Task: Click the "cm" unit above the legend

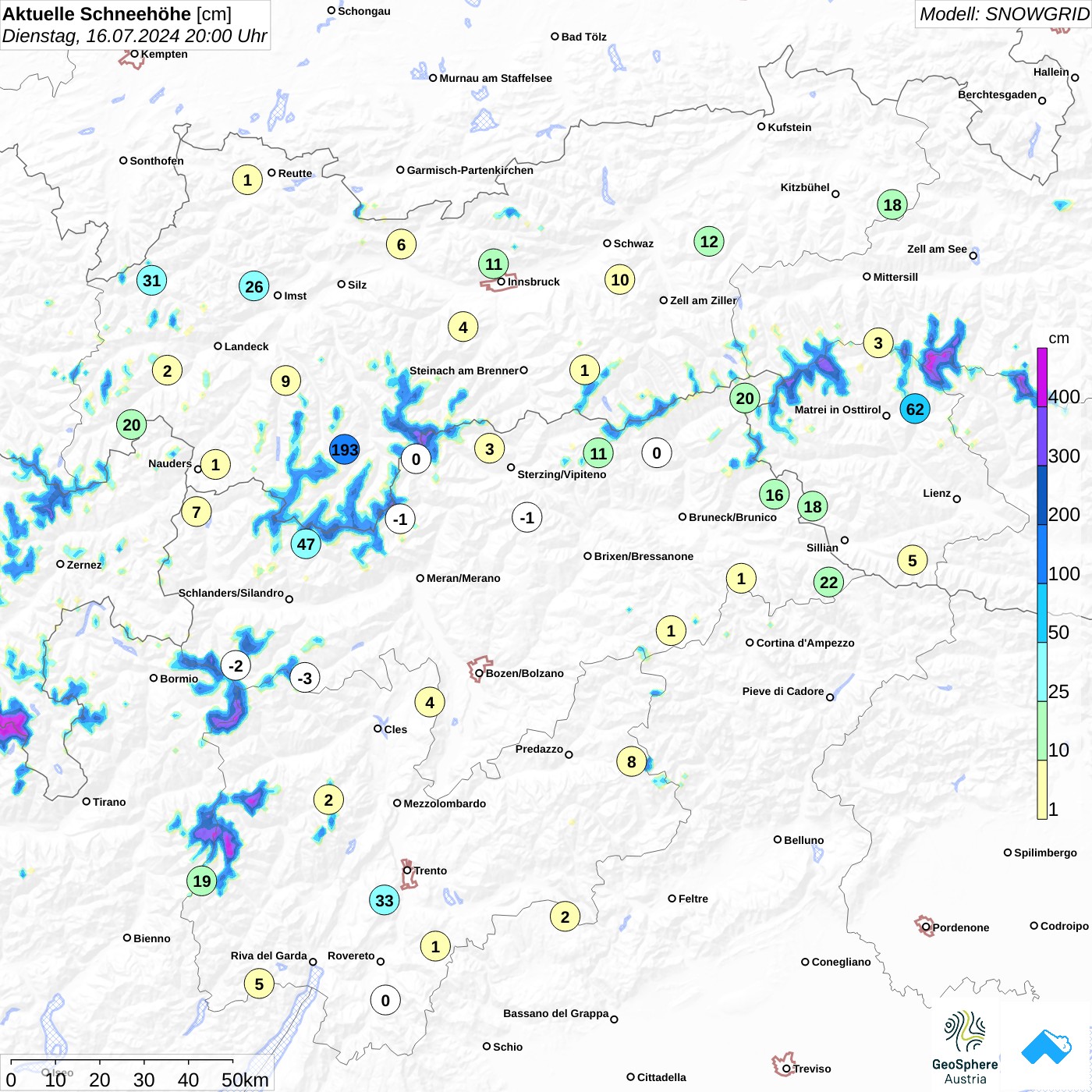Action: (1058, 339)
